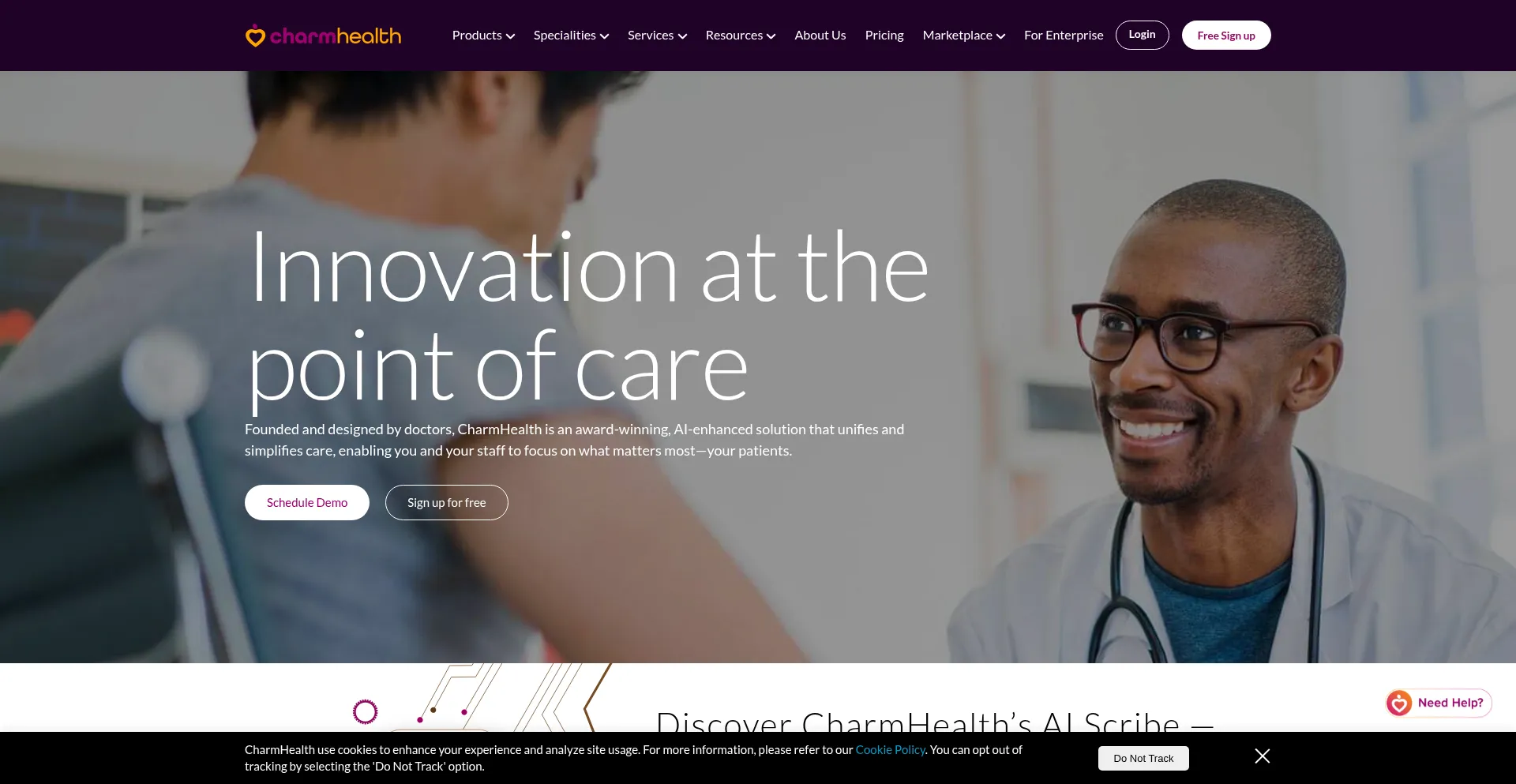Go to the Pricing page

pyautogui.click(x=884, y=36)
